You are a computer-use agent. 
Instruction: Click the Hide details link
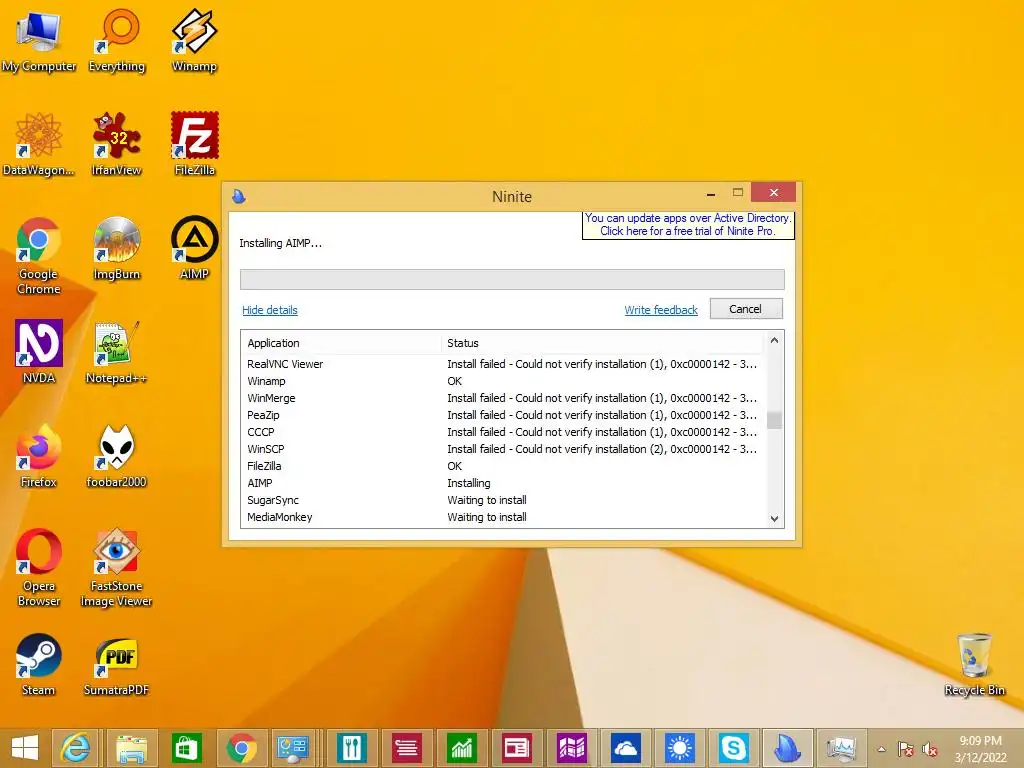click(x=270, y=310)
